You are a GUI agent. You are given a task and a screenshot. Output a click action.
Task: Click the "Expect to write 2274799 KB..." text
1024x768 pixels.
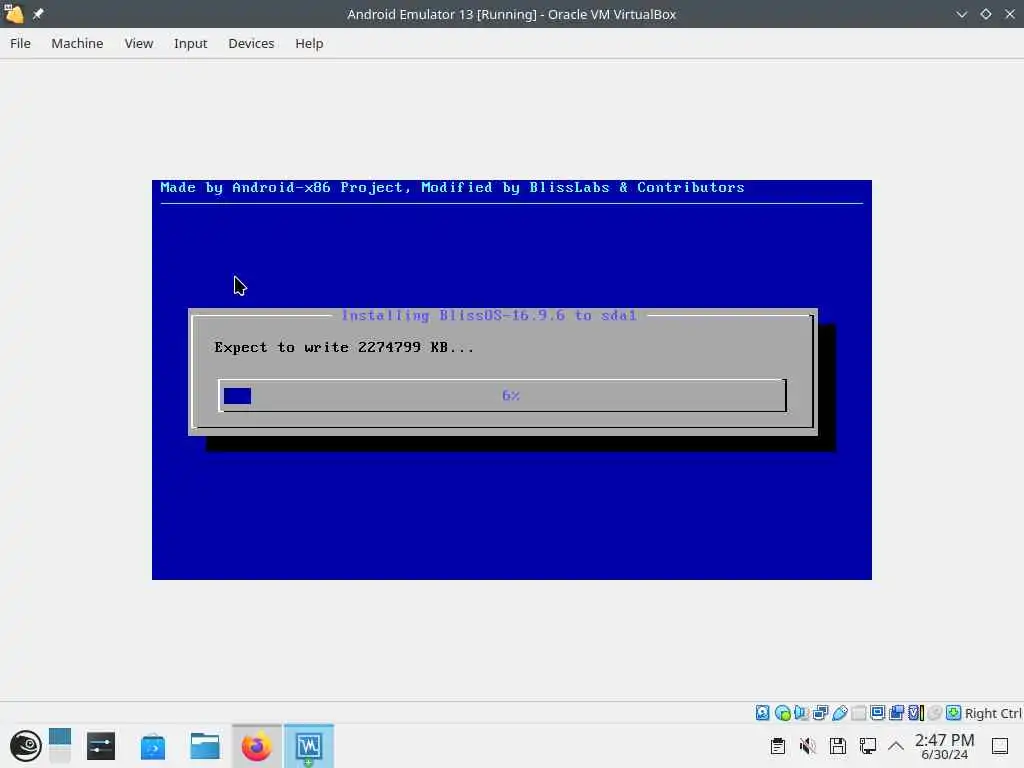(344, 347)
